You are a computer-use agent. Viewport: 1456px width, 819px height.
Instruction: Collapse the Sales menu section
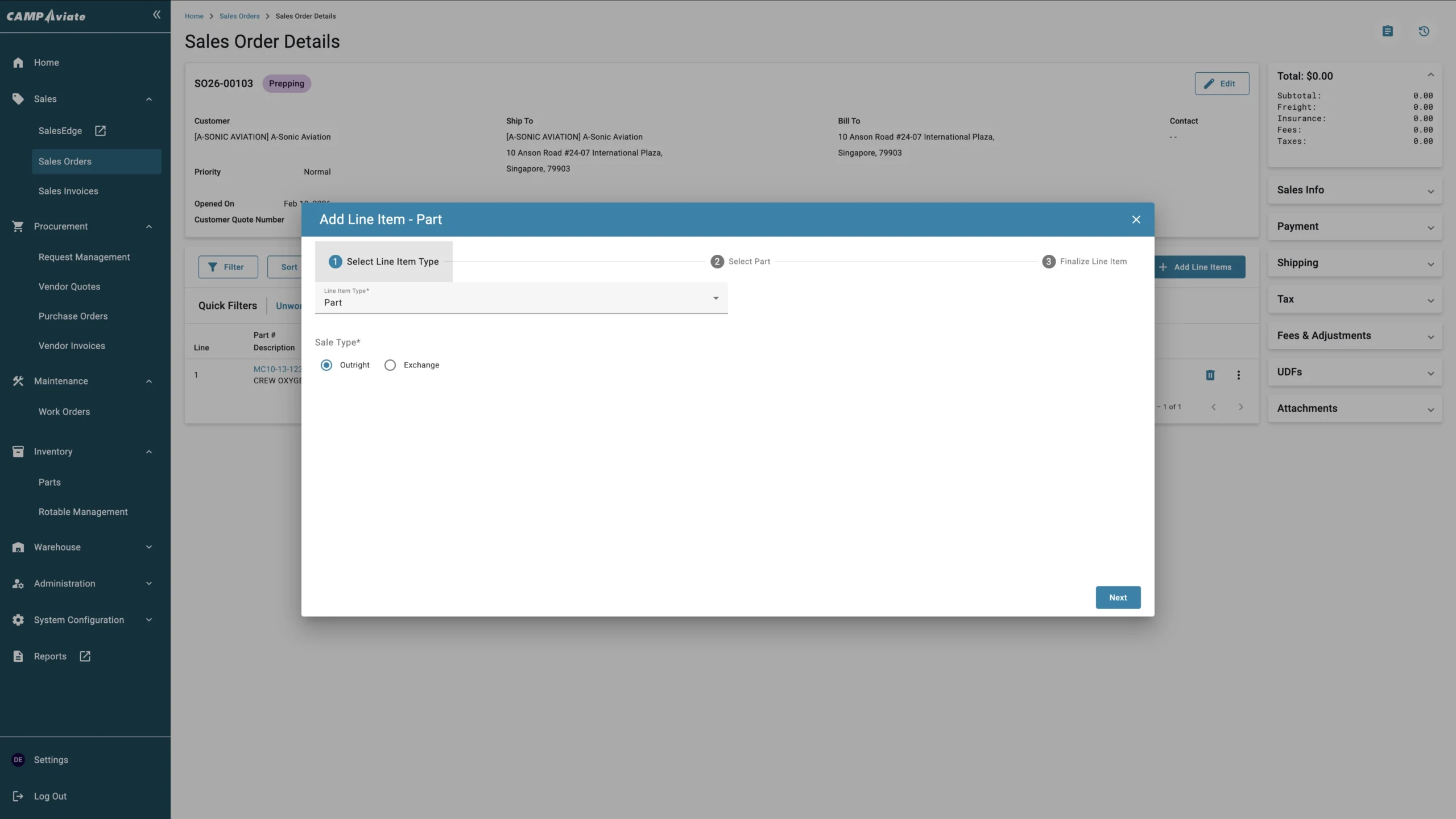[149, 99]
